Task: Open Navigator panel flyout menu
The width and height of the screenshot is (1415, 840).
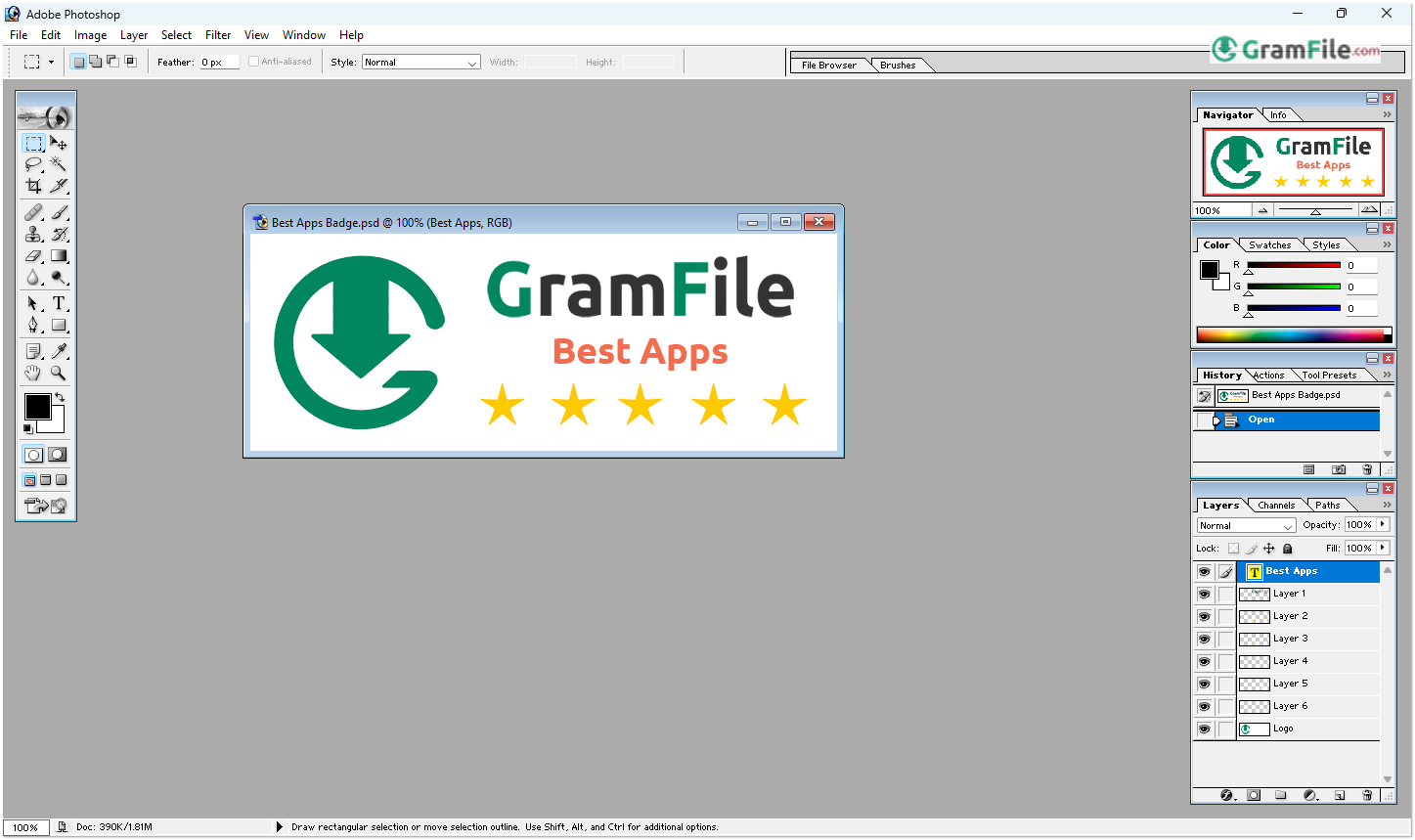Action: coord(1387,114)
